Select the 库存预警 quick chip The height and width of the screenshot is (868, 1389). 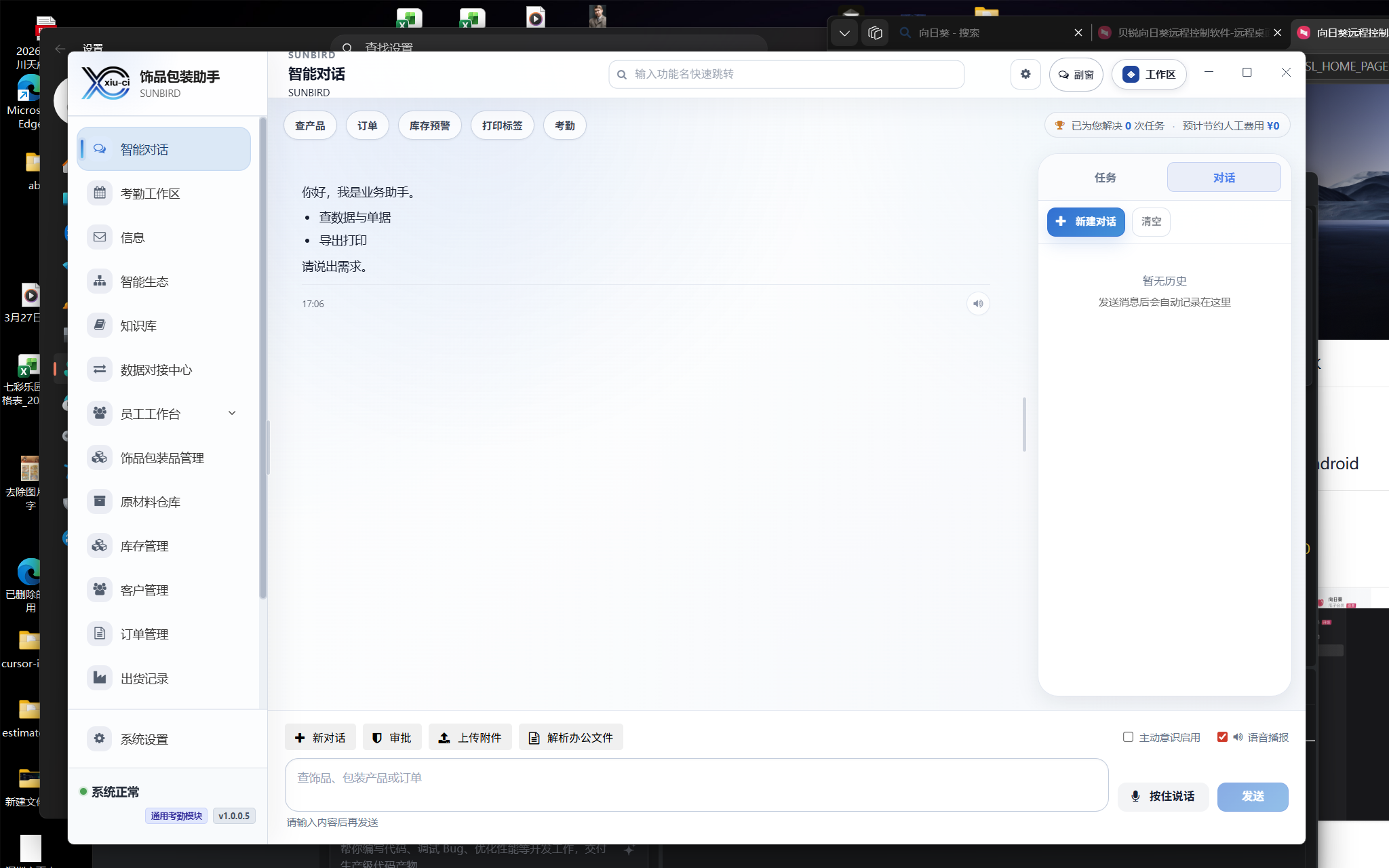point(430,125)
